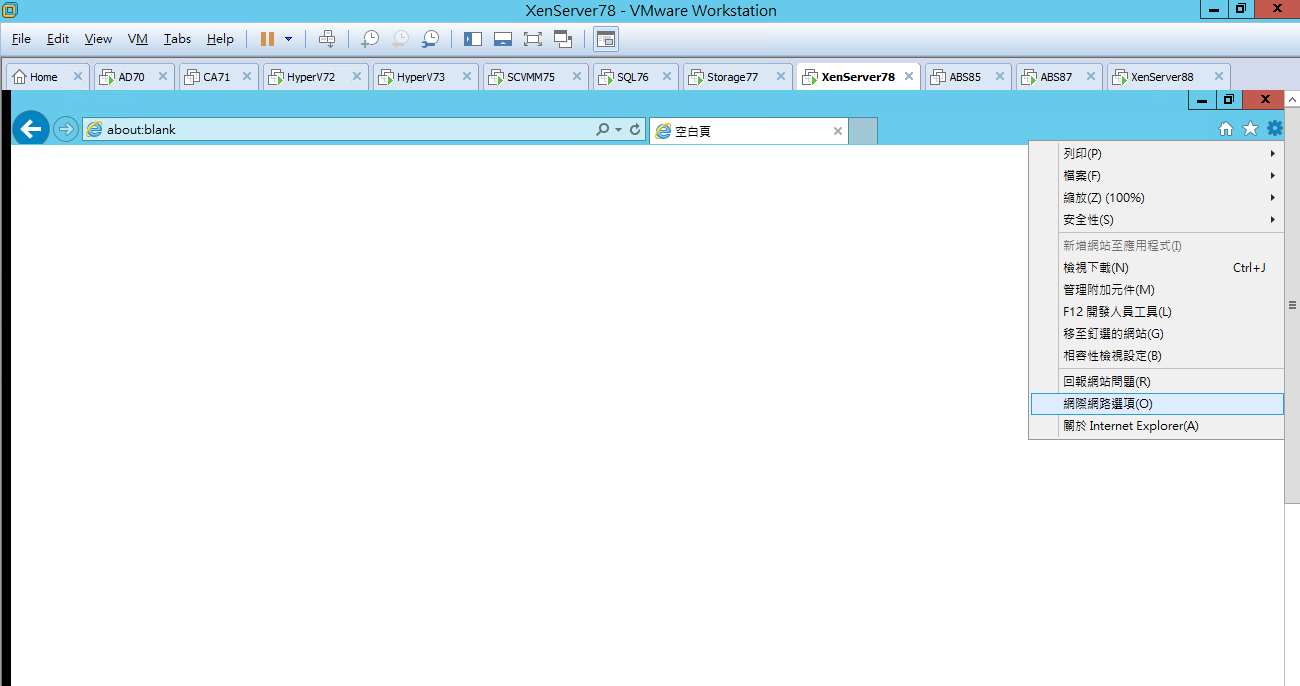This screenshot has height=686, width=1300.
Task: Click the scrollbar up arrow
Action: (1292, 101)
